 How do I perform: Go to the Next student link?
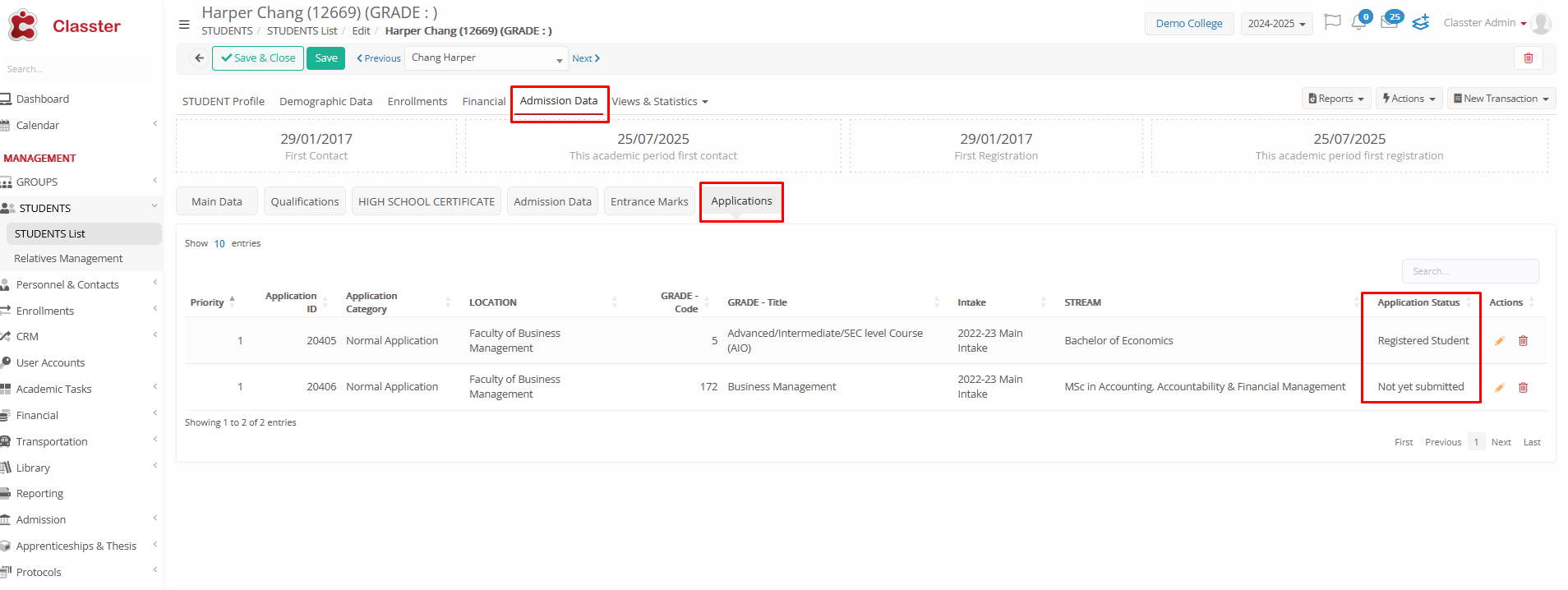pyautogui.click(x=586, y=58)
